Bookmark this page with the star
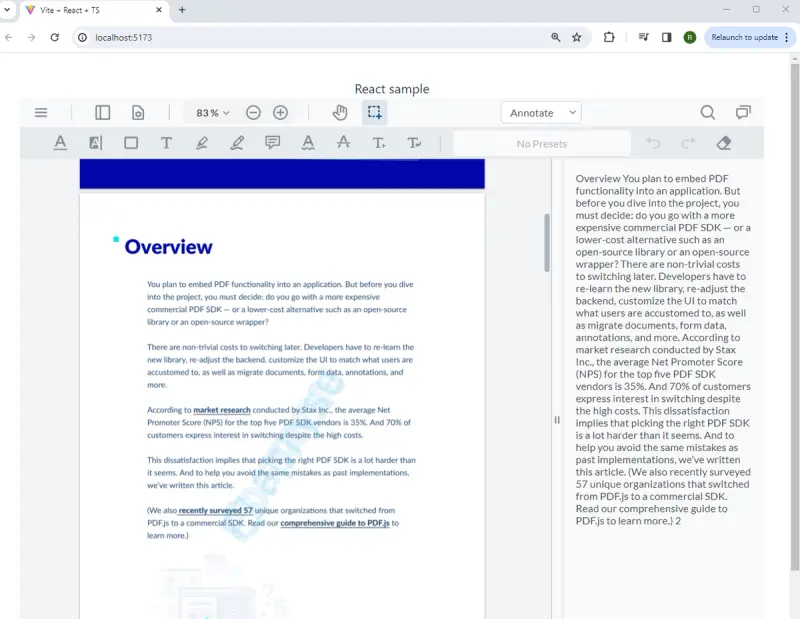The width and height of the screenshot is (800, 619). [577, 37]
